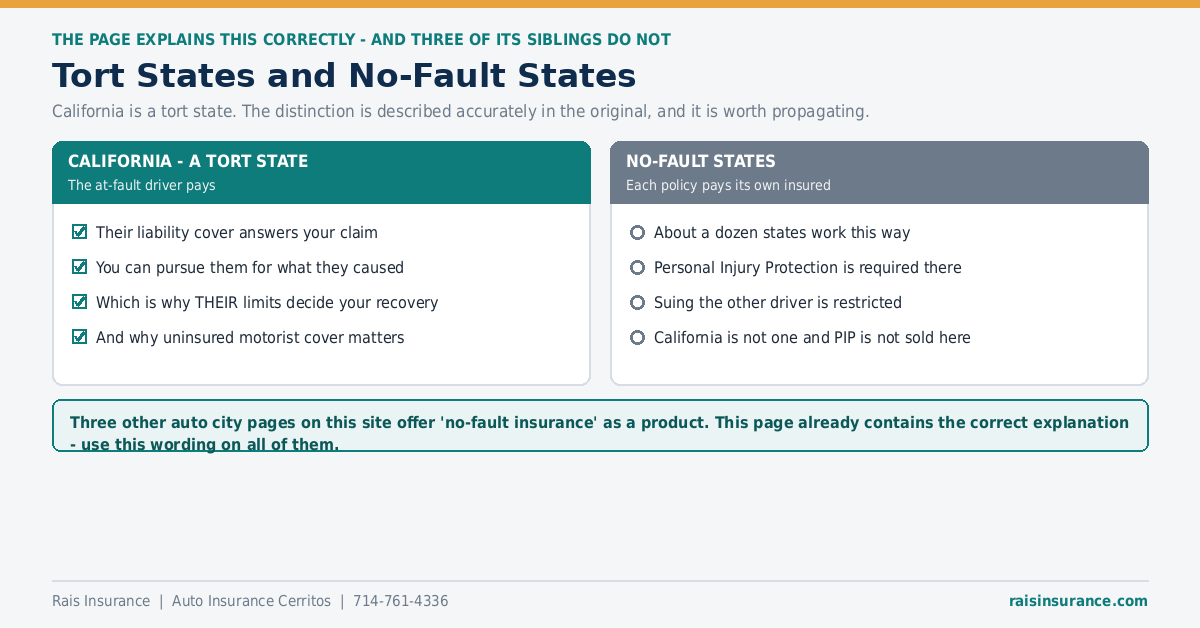Click 'Rais Insurance' in the footer
Screen dimensions: 1200x628
(101, 601)
